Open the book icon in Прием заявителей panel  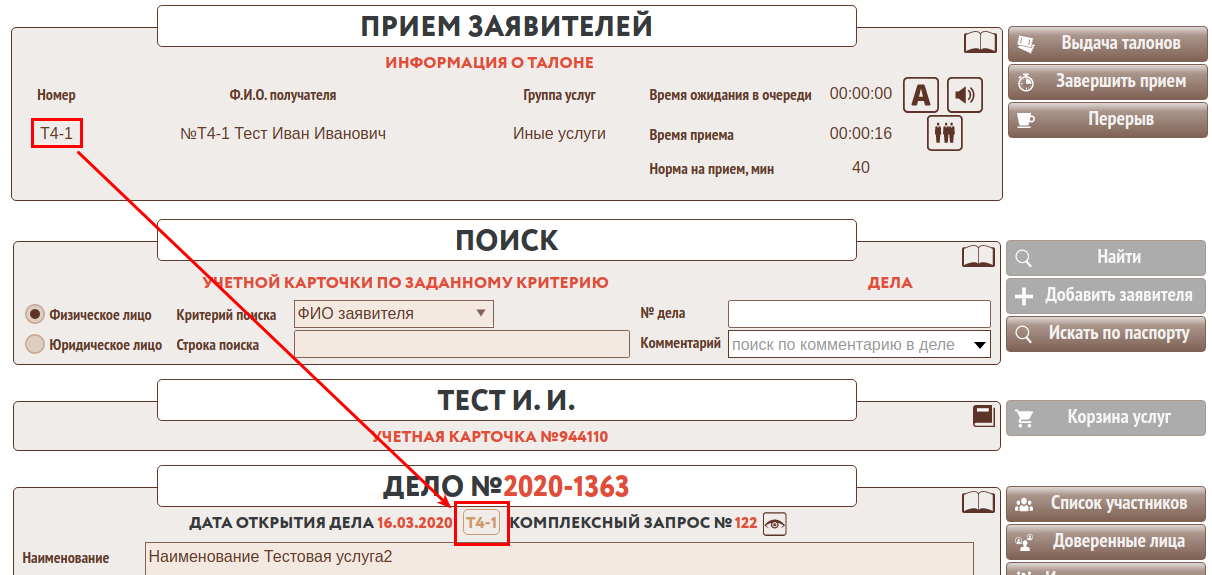click(x=980, y=42)
